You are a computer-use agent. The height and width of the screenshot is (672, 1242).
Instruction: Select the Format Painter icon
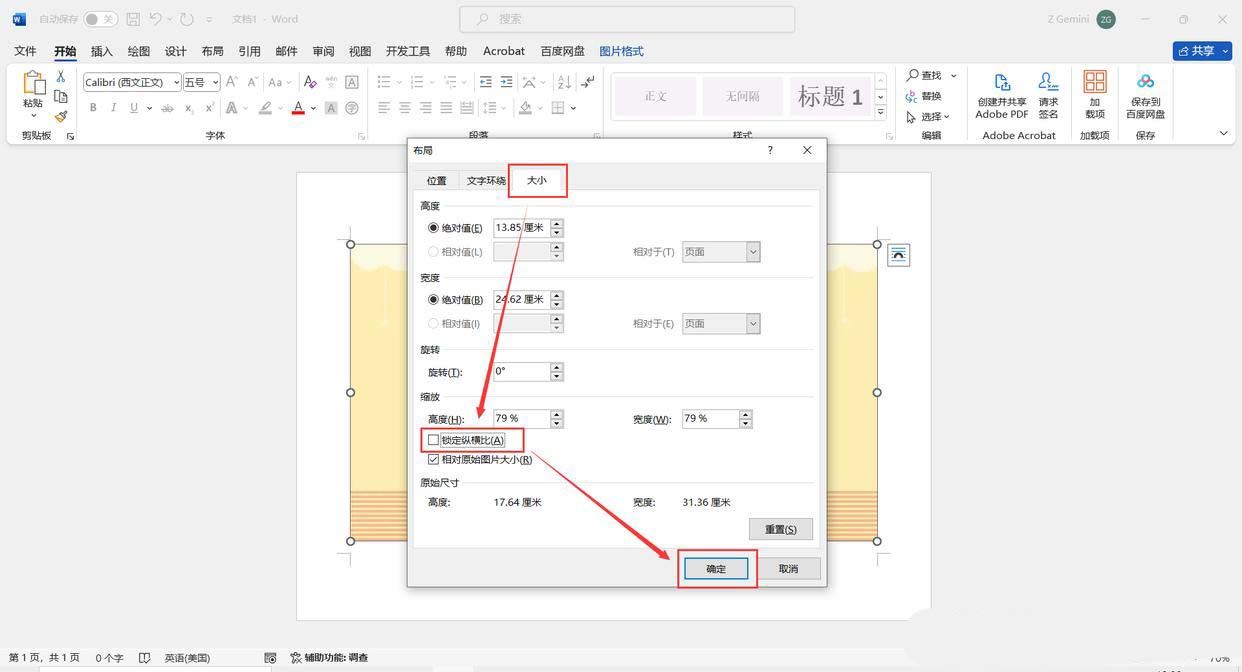[x=60, y=116]
